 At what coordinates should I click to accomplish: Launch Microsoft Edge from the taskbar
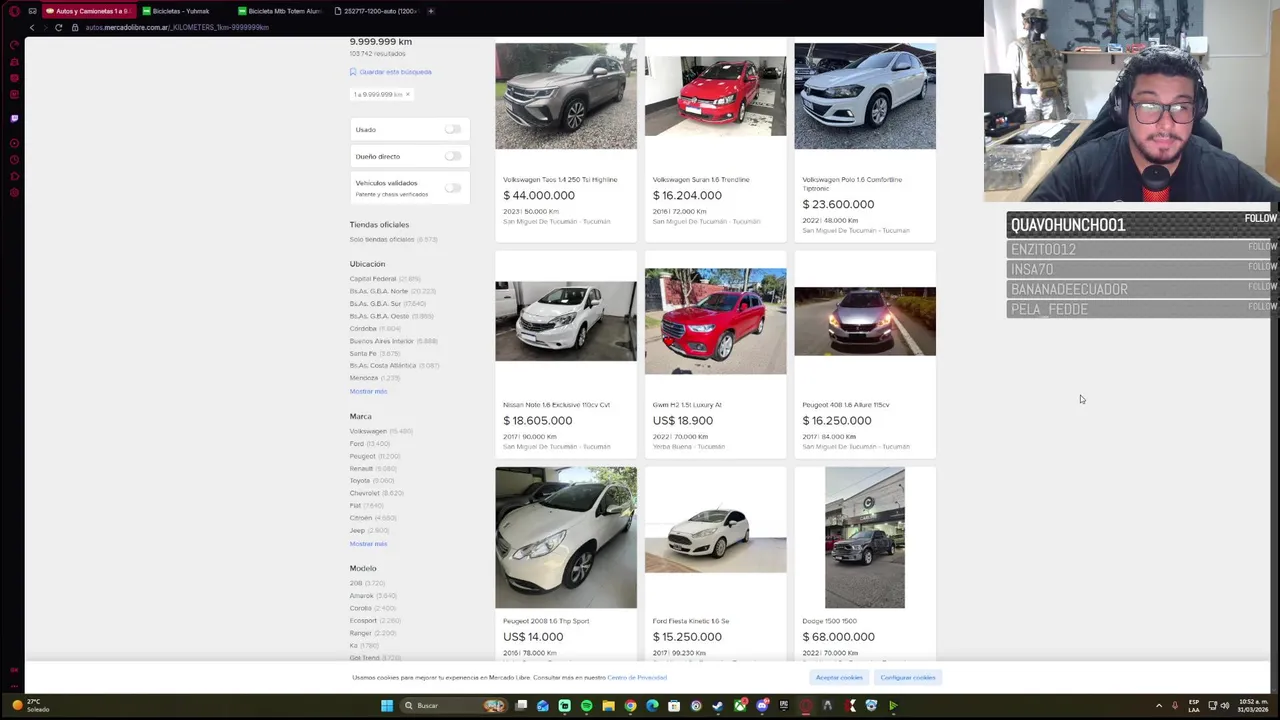tap(652, 706)
